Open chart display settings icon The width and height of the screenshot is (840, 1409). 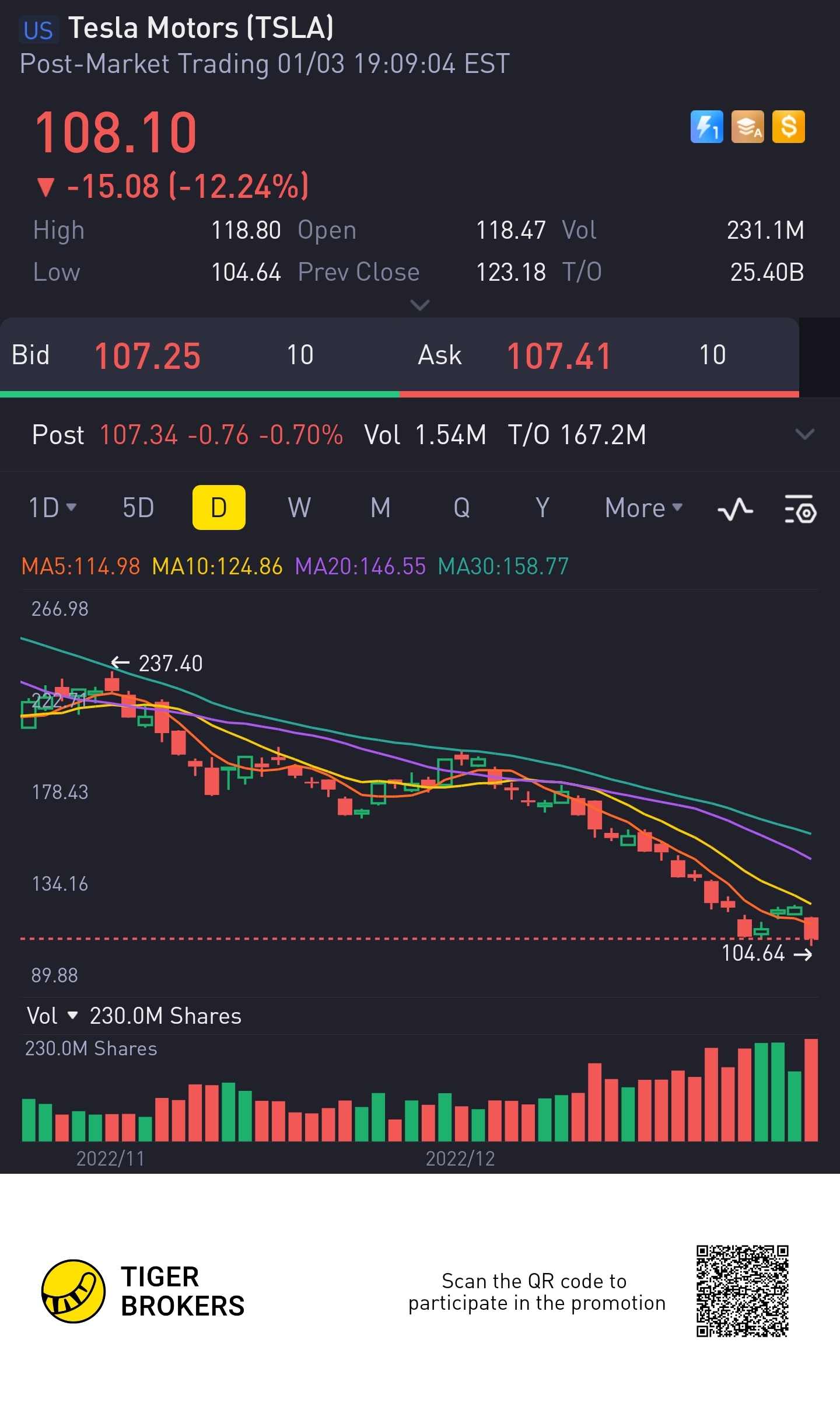800,509
